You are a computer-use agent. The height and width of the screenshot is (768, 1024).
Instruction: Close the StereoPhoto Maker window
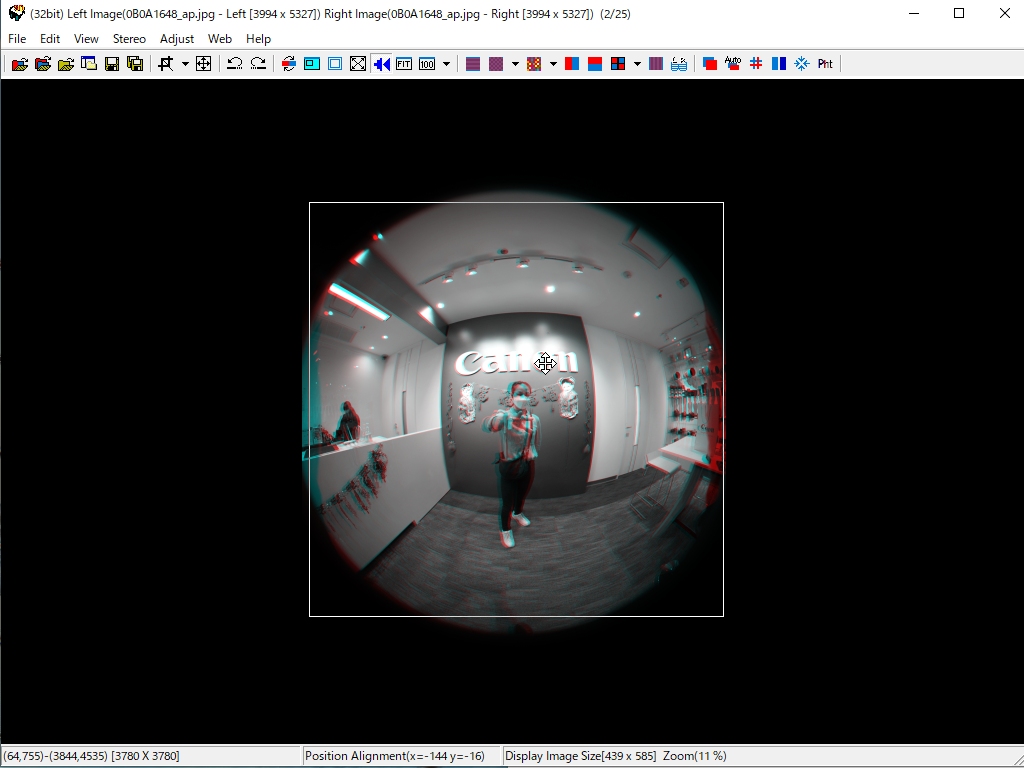tap(1004, 13)
